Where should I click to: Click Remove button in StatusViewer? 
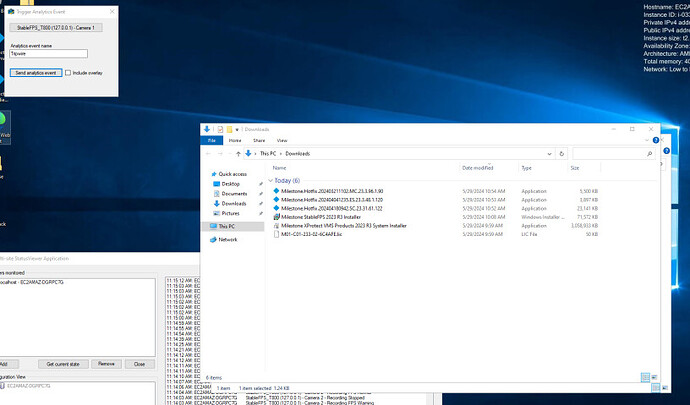click(106, 364)
